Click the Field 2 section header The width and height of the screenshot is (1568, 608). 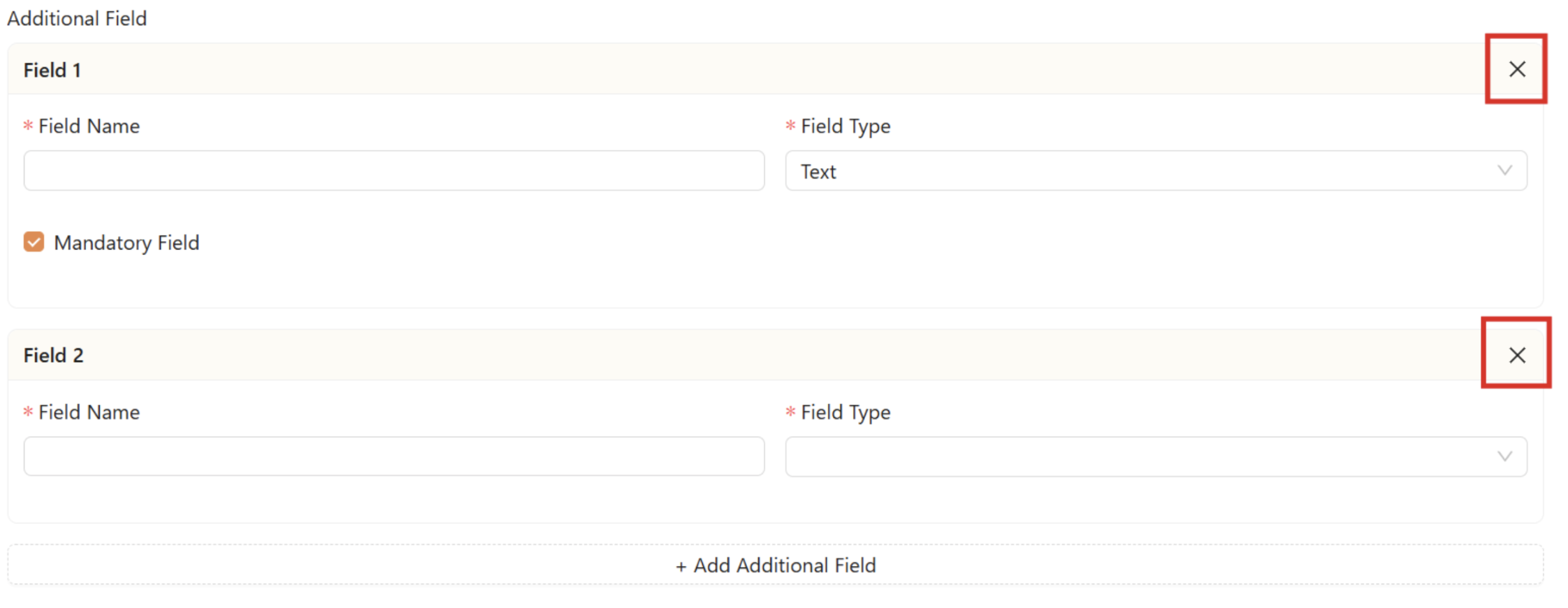(53, 355)
